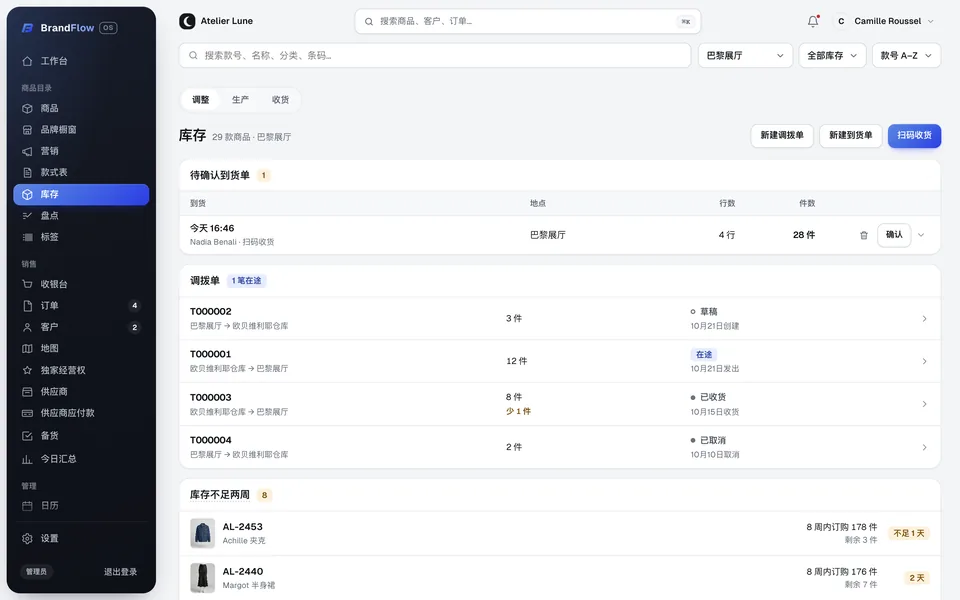Click 退出登录 link
This screenshot has height=600, width=960.
[120, 572]
